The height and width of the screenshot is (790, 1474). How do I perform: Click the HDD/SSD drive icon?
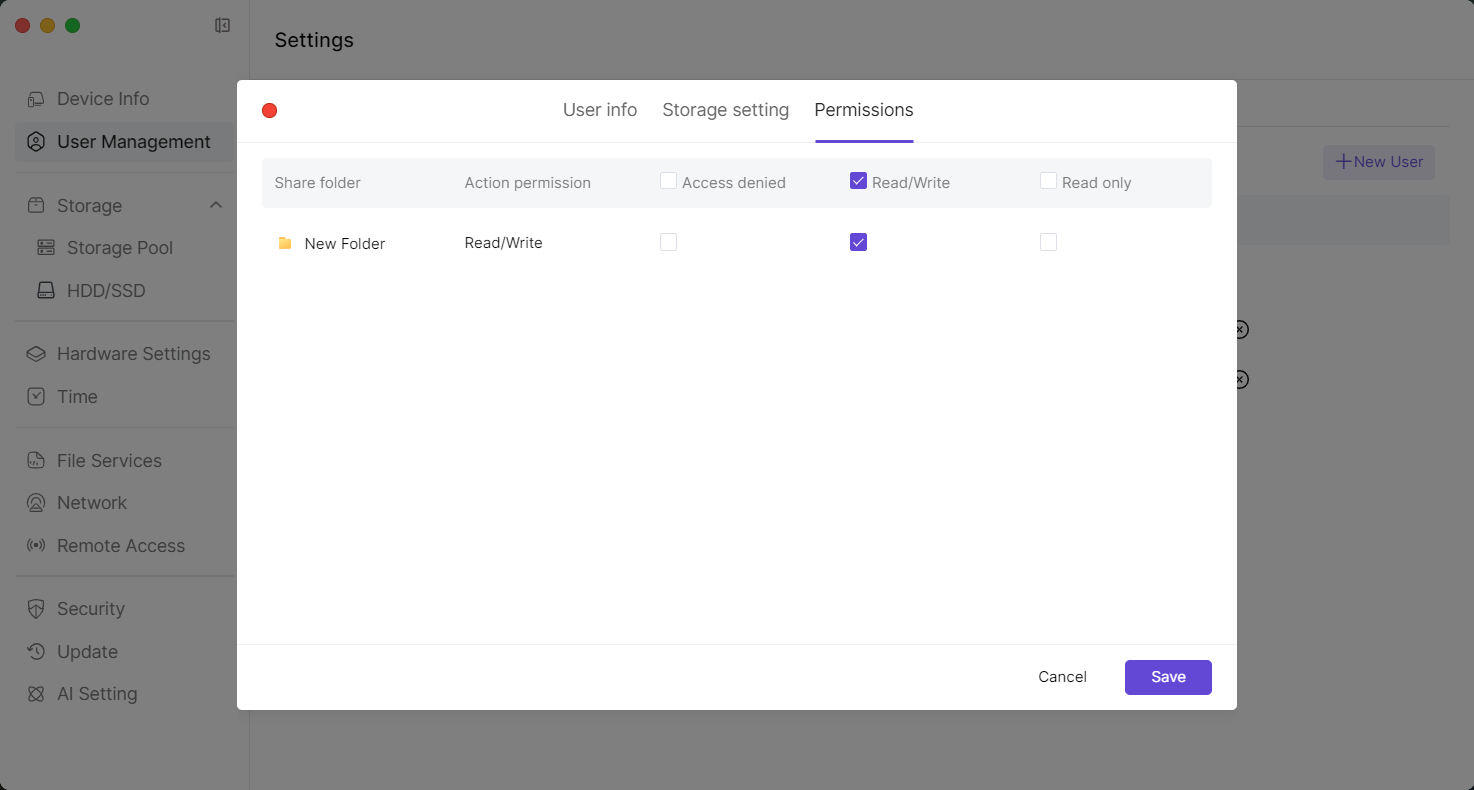46,291
